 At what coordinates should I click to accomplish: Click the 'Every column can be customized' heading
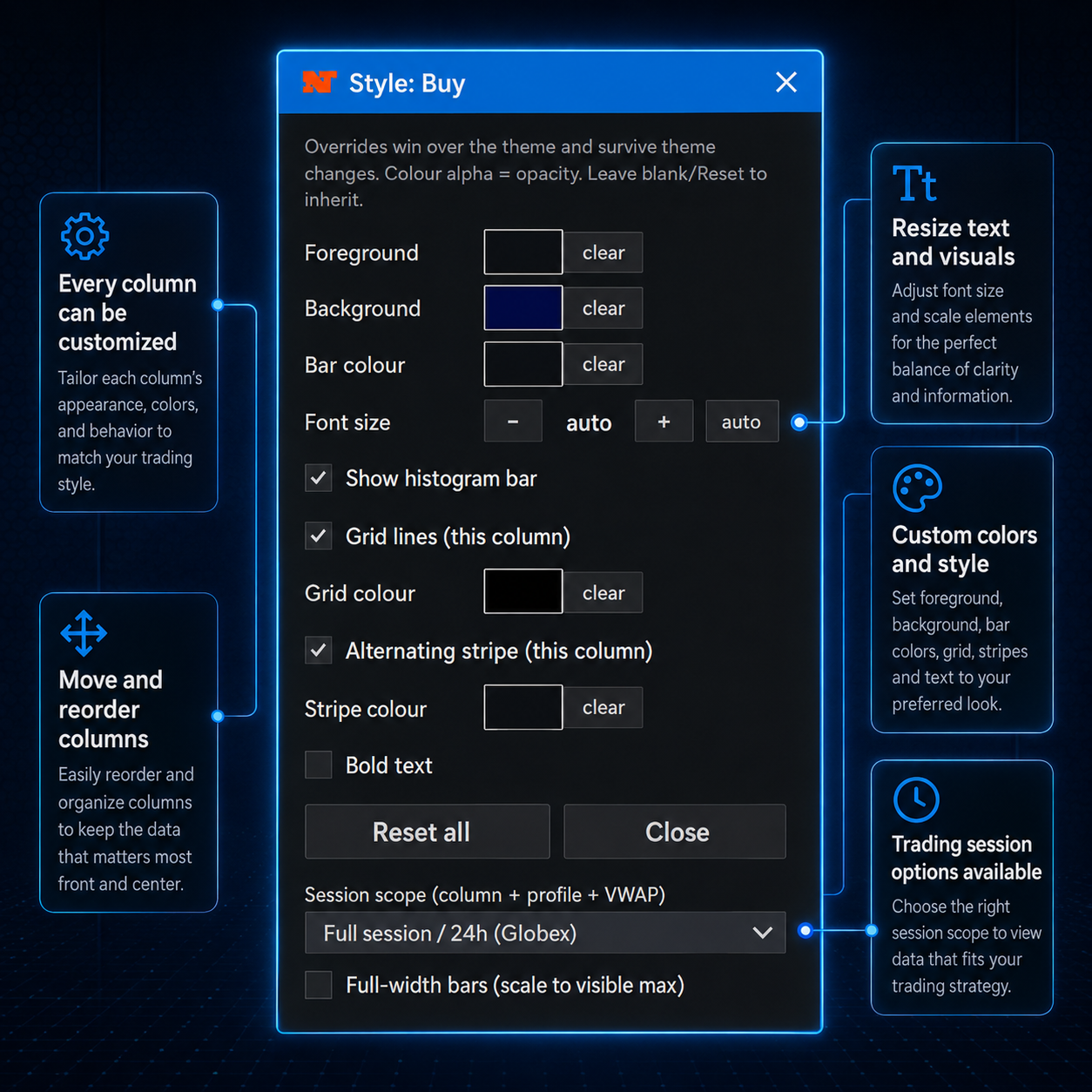click(x=127, y=313)
